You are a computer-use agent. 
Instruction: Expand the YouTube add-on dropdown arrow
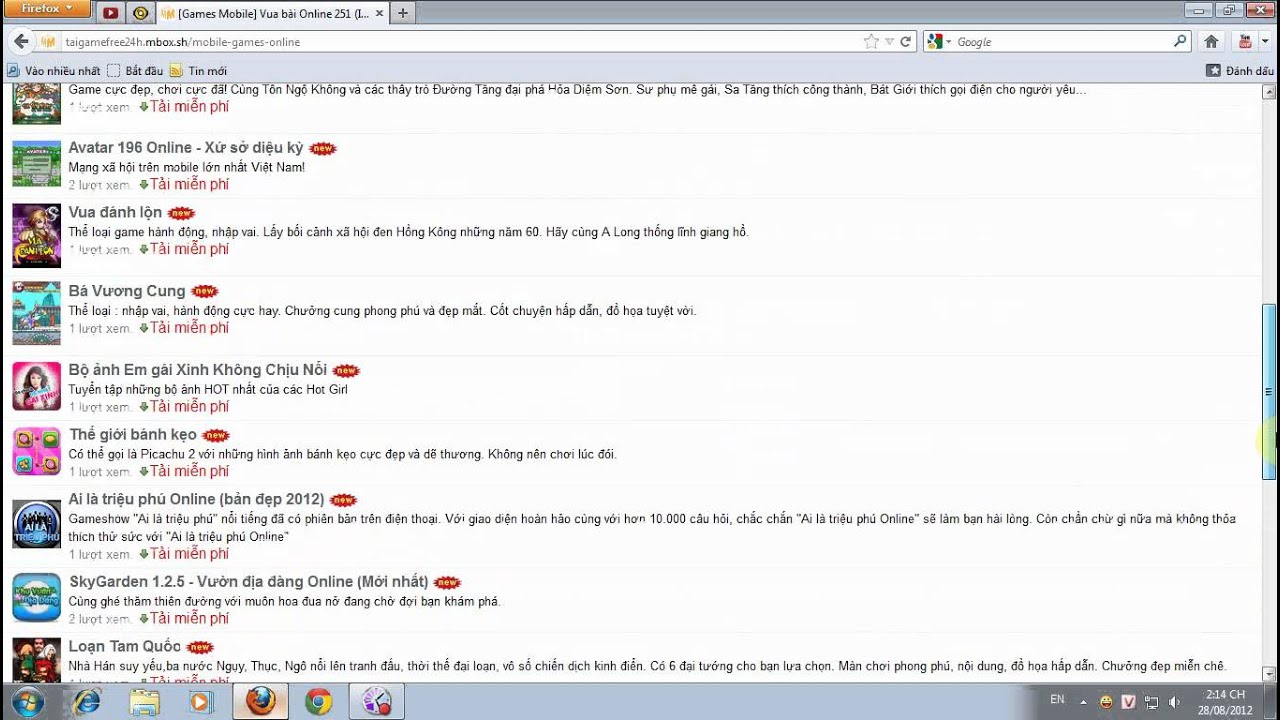[1265, 42]
